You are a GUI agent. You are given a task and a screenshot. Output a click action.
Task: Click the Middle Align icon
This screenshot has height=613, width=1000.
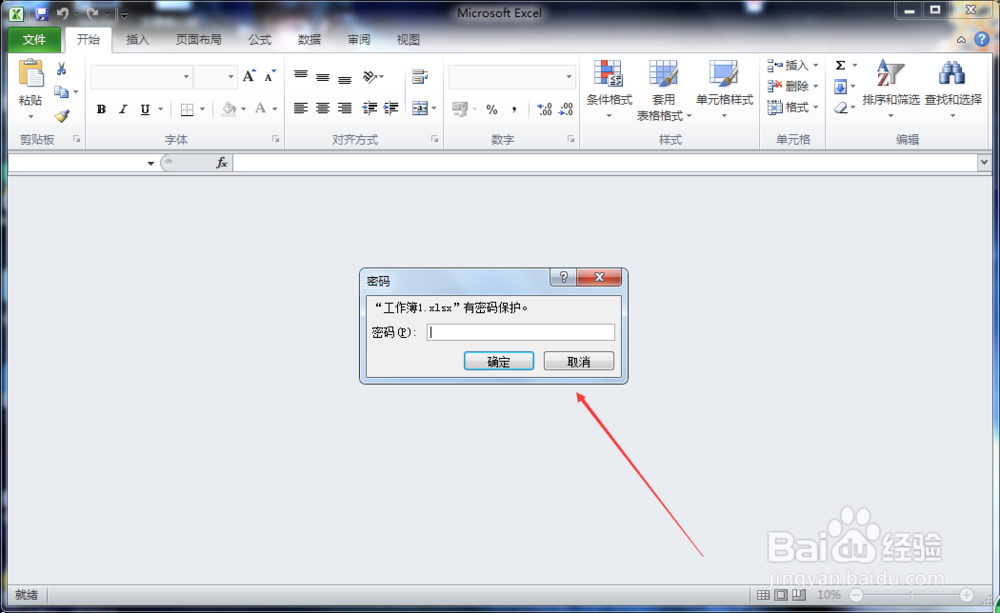tap(323, 77)
